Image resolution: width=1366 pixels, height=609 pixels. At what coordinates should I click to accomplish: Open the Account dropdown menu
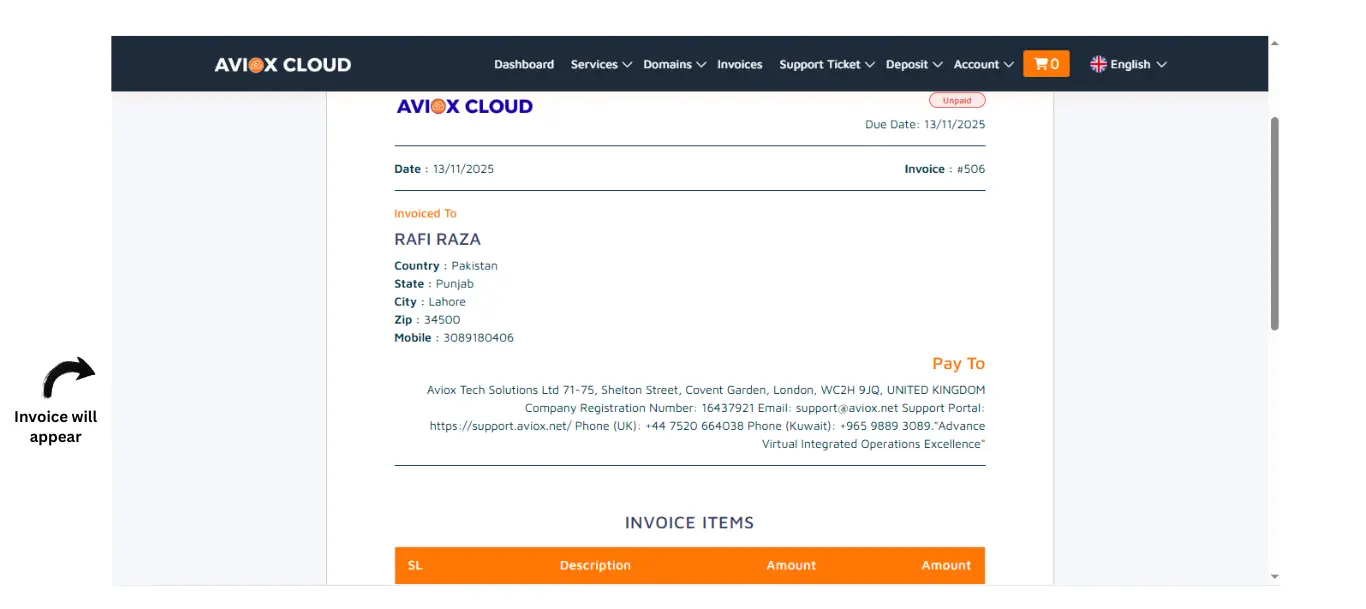pos(983,64)
